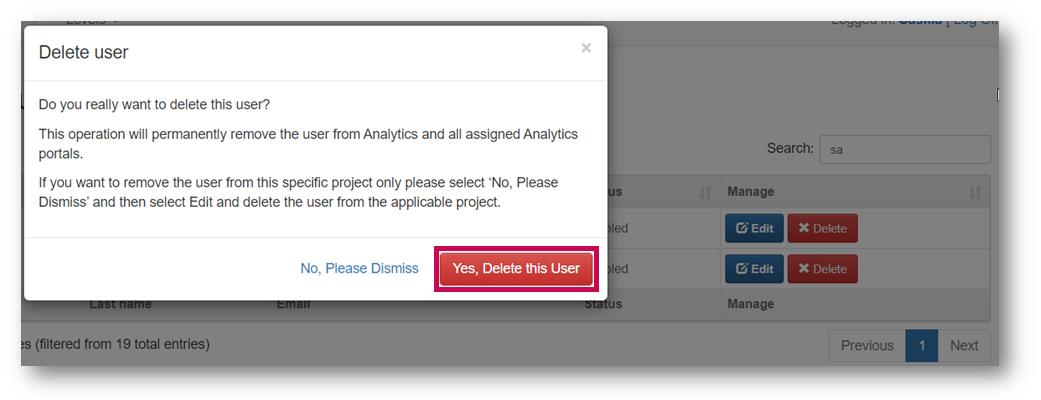The image size is (1041, 400).
Task: Select the Manage column header text
Action: pyautogui.click(x=750, y=191)
